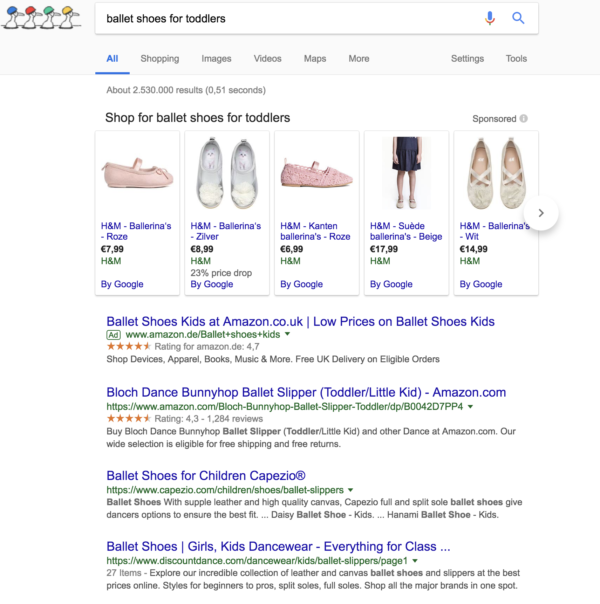This screenshot has width=600, height=604.
Task: Switch to the Images tab
Action: (x=216, y=59)
